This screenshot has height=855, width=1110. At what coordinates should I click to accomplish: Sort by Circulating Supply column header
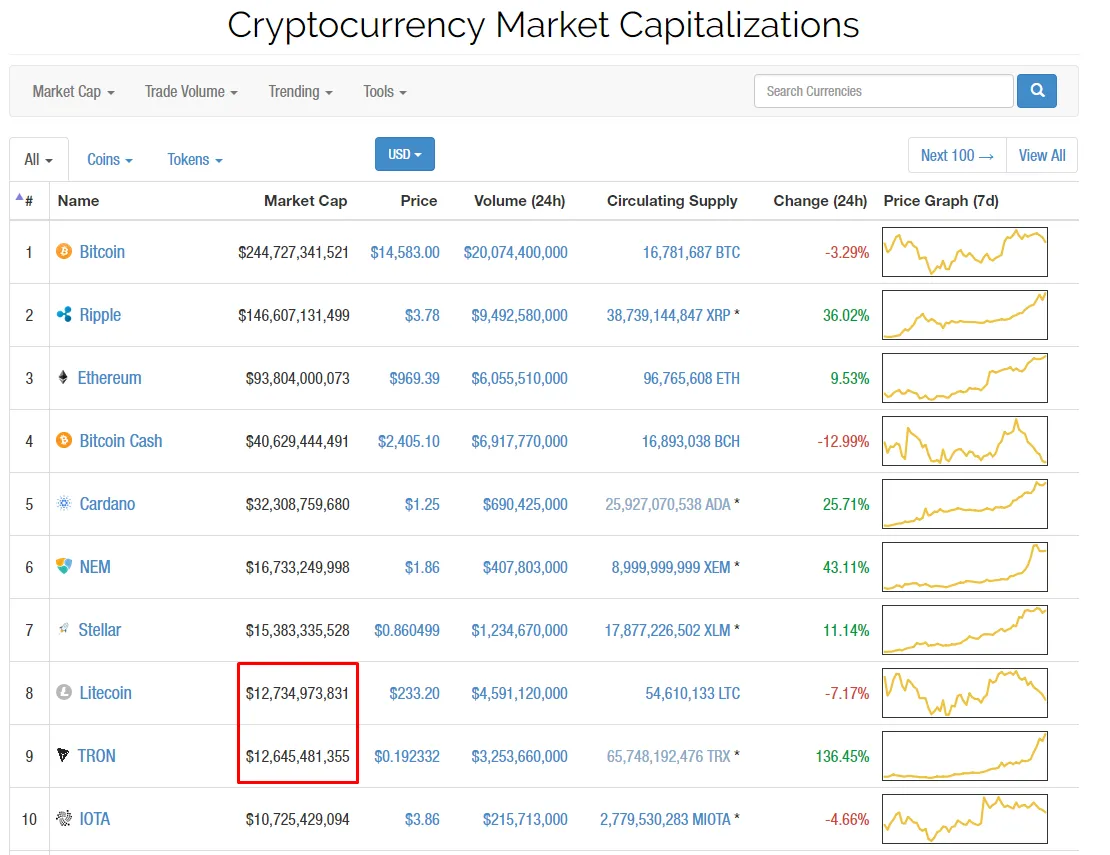click(x=672, y=200)
